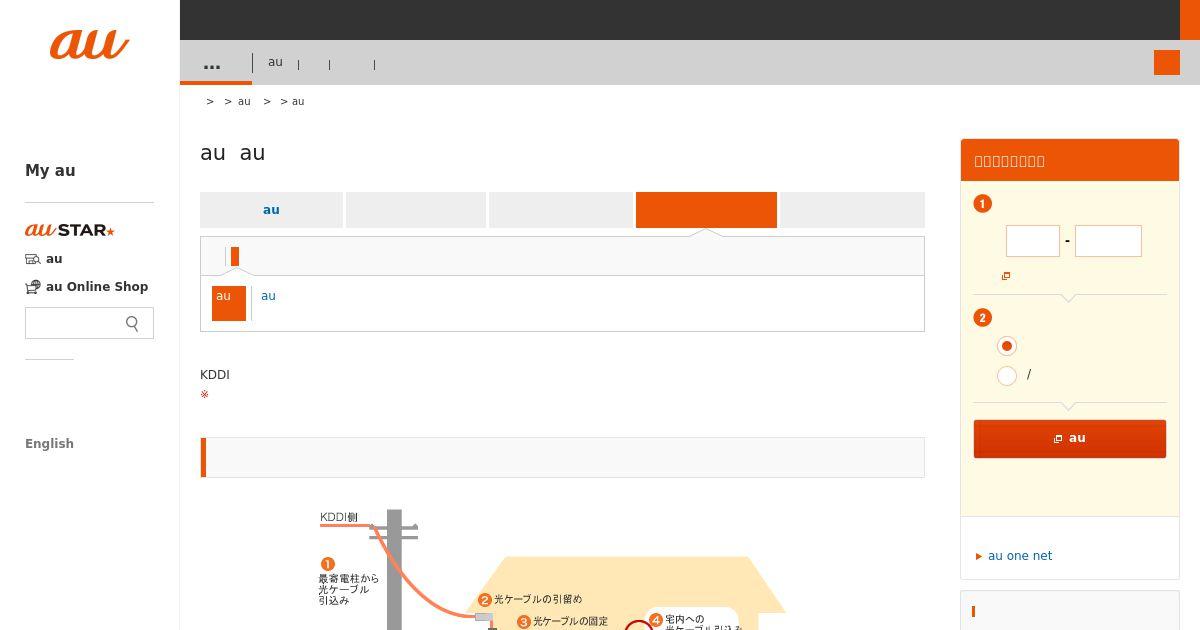The image size is (1200, 630).
Task: Click the first field of the split number input
Action: pos(1033,241)
